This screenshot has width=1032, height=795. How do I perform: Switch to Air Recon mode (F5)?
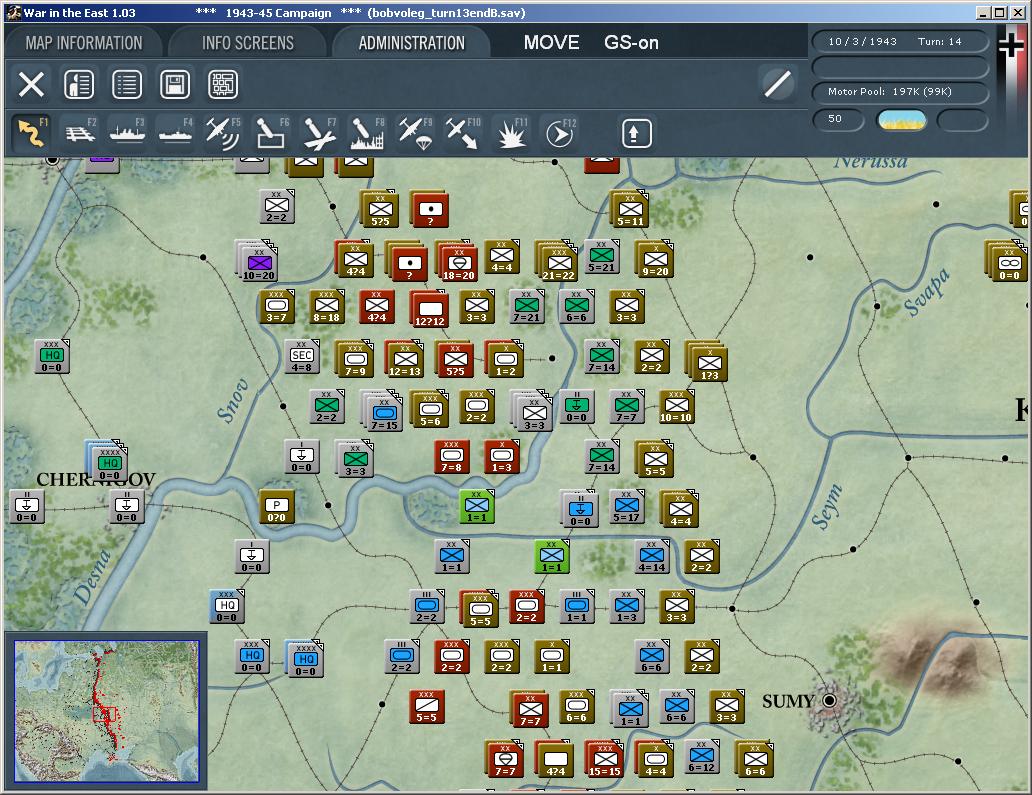click(x=223, y=132)
